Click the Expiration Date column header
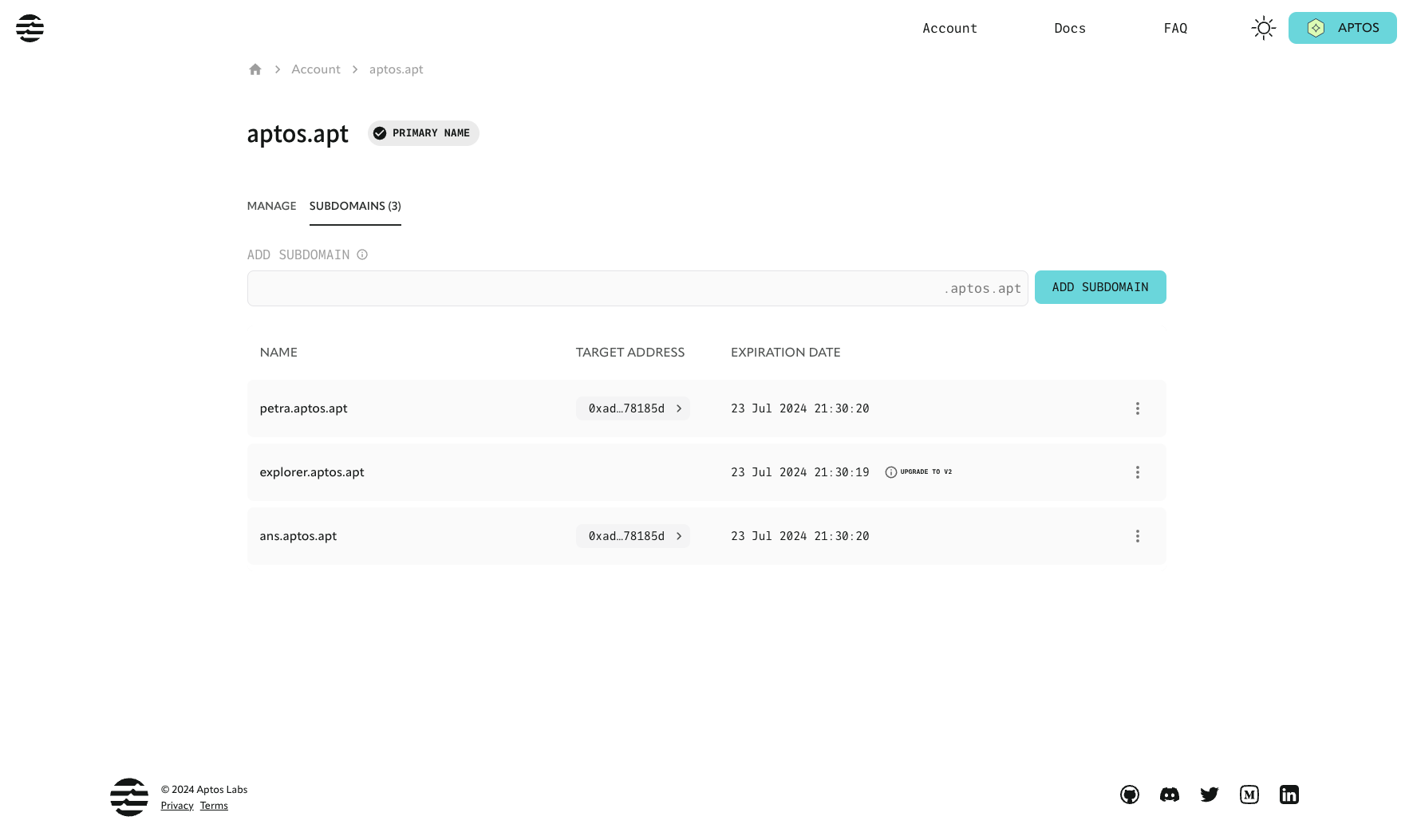The height and width of the screenshot is (840, 1413). click(x=786, y=352)
